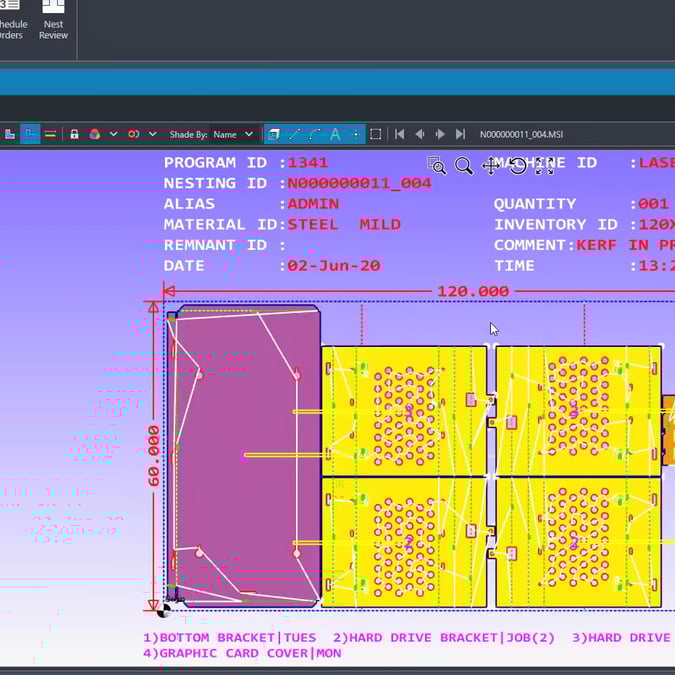Select the magnifier zoom tool

point(464,166)
